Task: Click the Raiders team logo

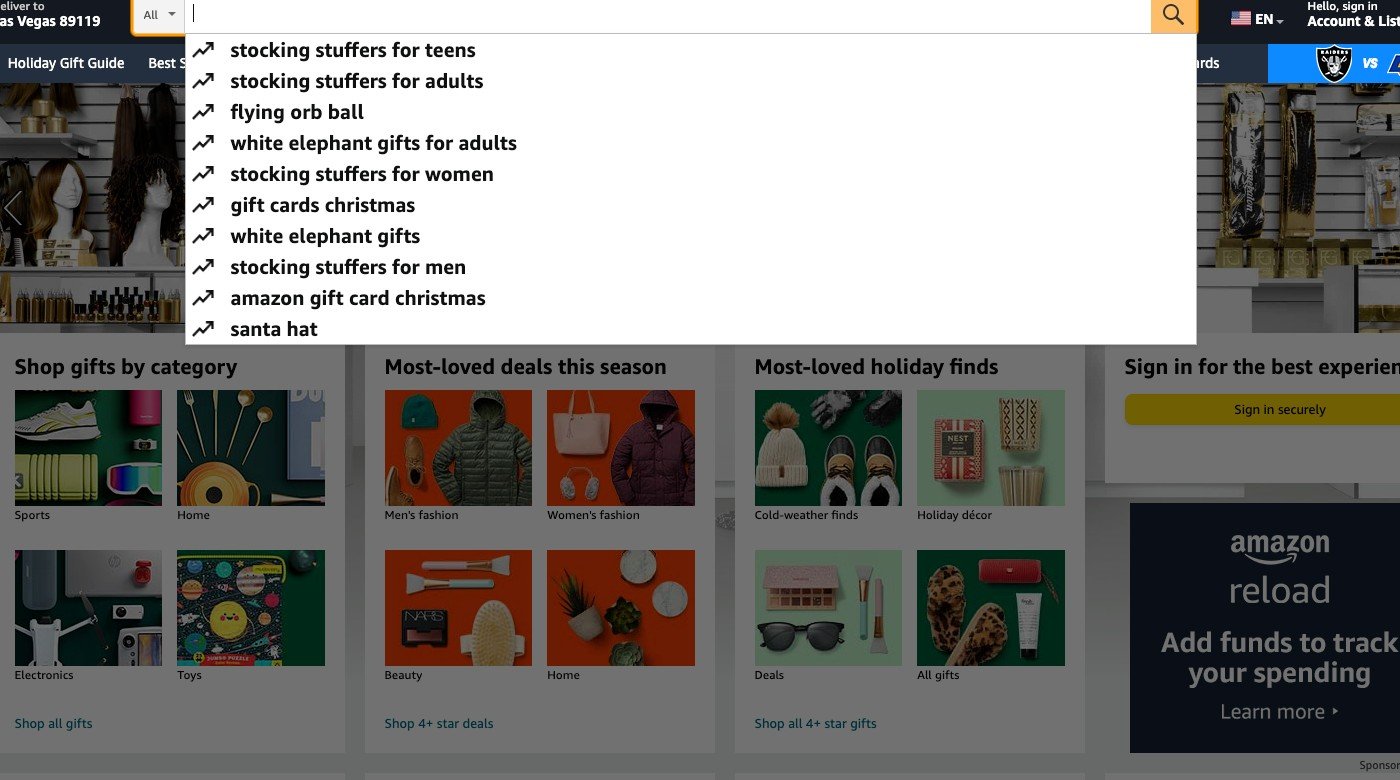Action: click(x=1334, y=63)
